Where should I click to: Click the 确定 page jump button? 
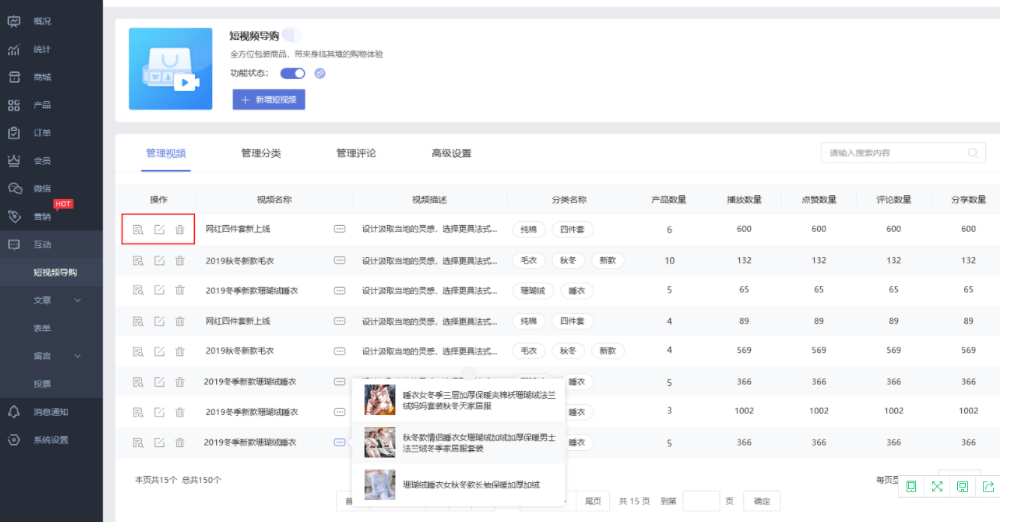point(762,501)
